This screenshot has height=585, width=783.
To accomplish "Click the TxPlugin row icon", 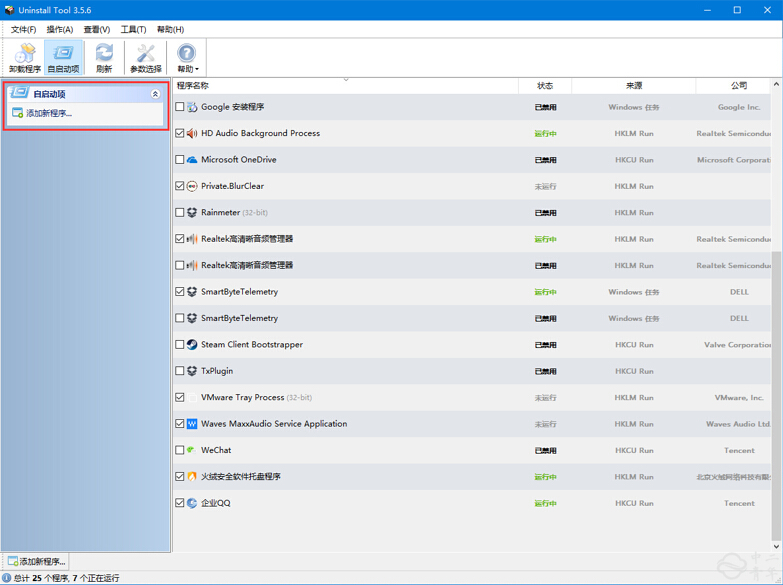I will click(192, 371).
